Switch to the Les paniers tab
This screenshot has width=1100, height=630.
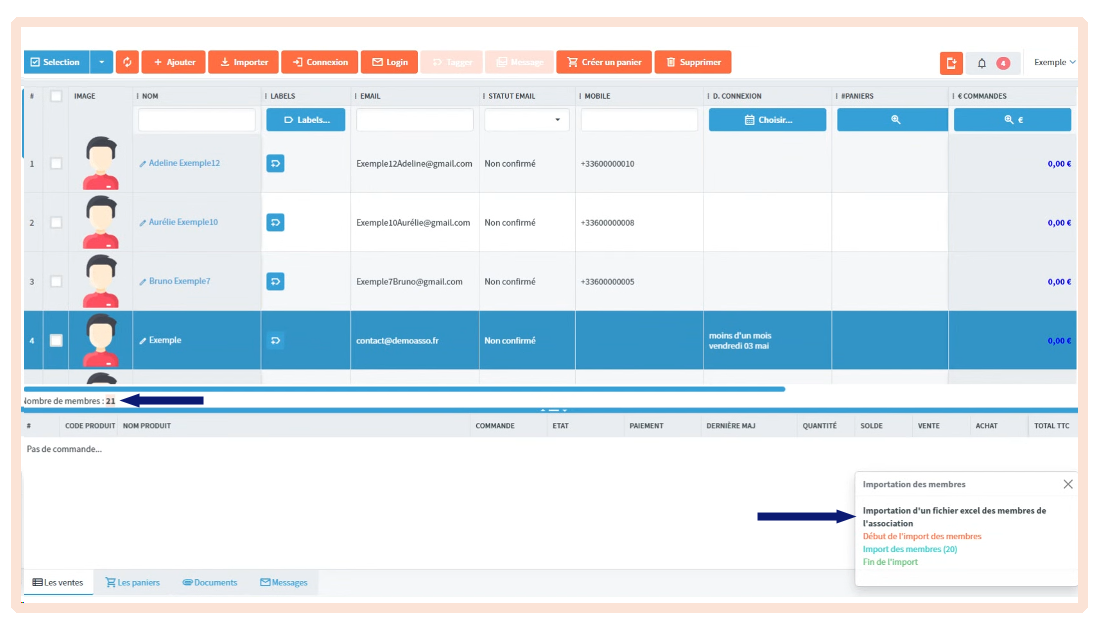pos(132,582)
